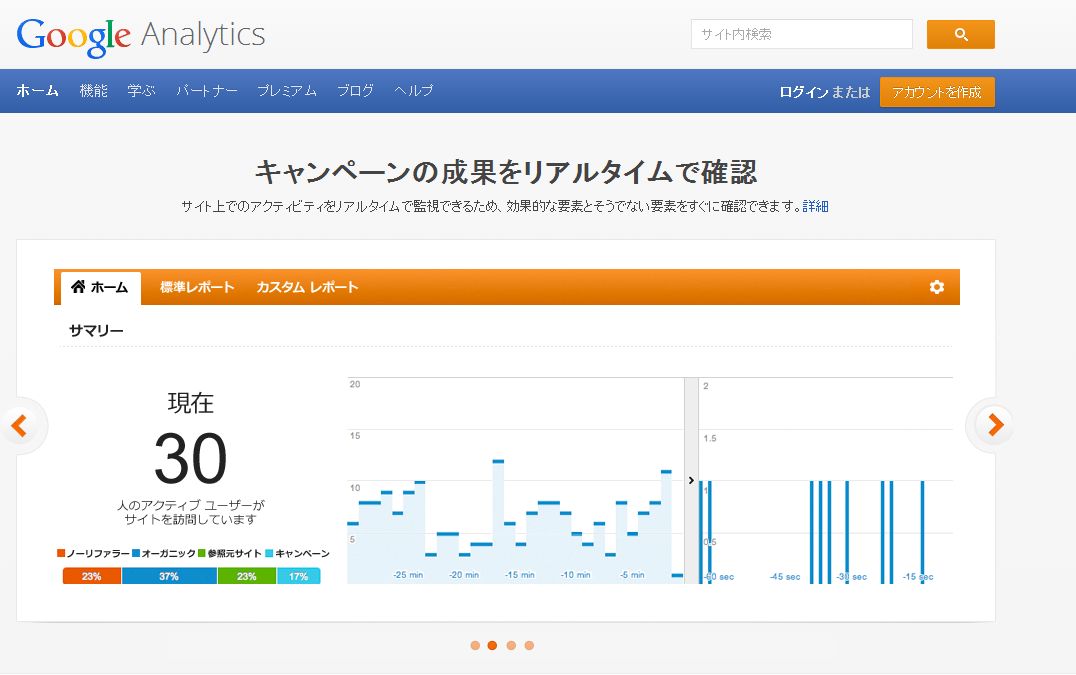Click the orange search magnifier button

coord(960,34)
